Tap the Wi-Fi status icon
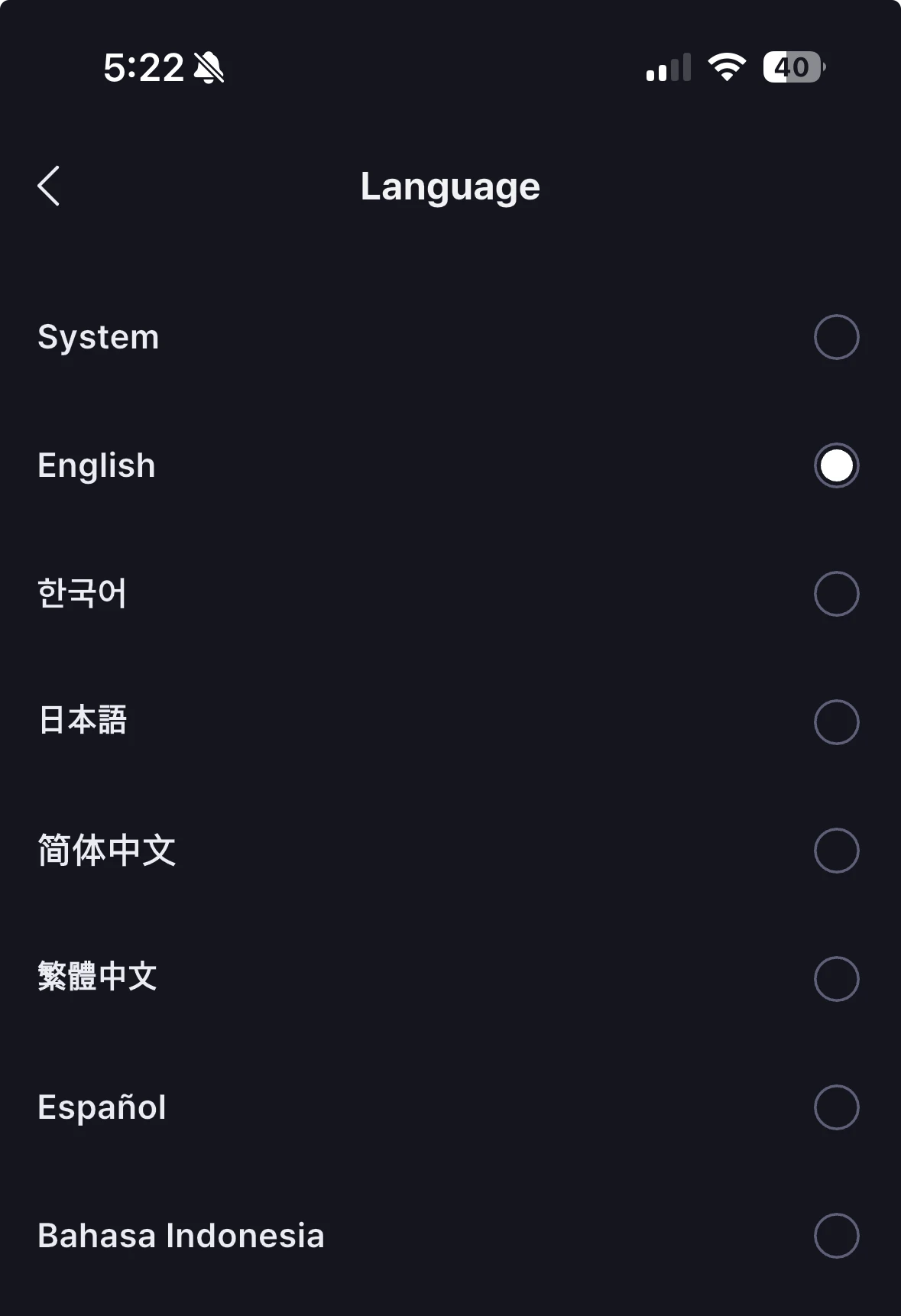The width and height of the screenshot is (901, 1316). click(x=727, y=67)
